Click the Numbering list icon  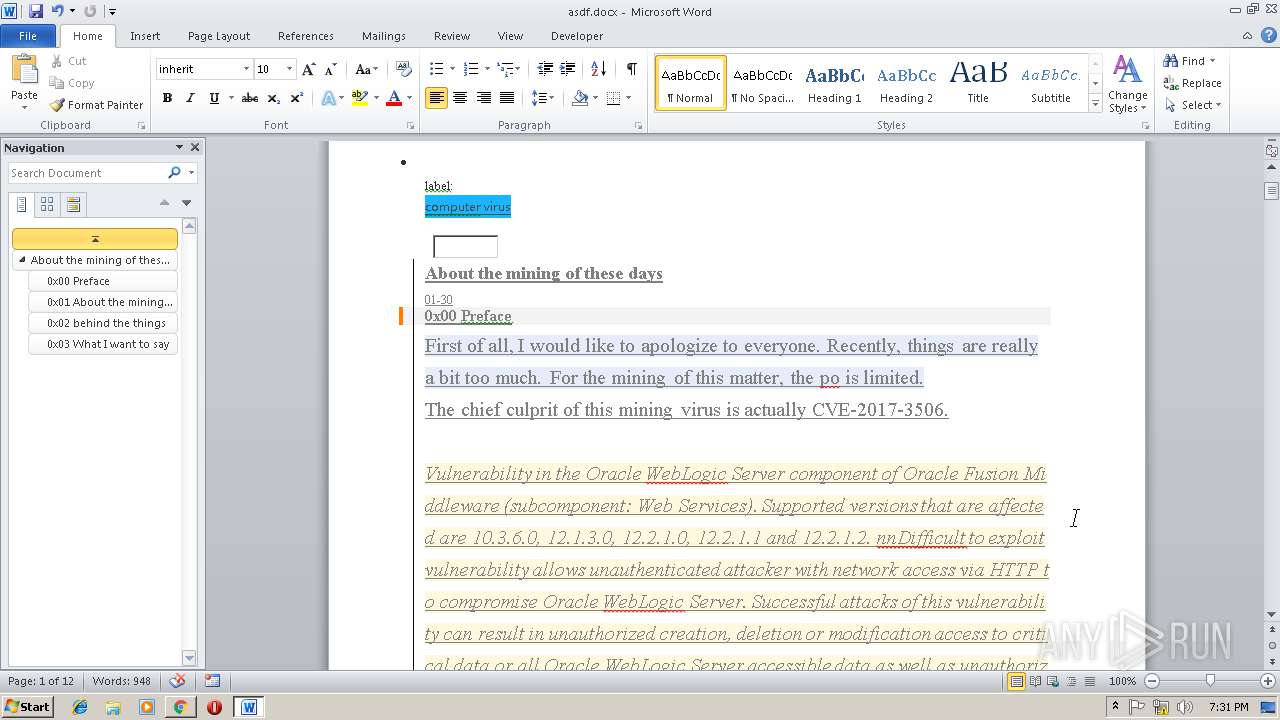click(472, 69)
